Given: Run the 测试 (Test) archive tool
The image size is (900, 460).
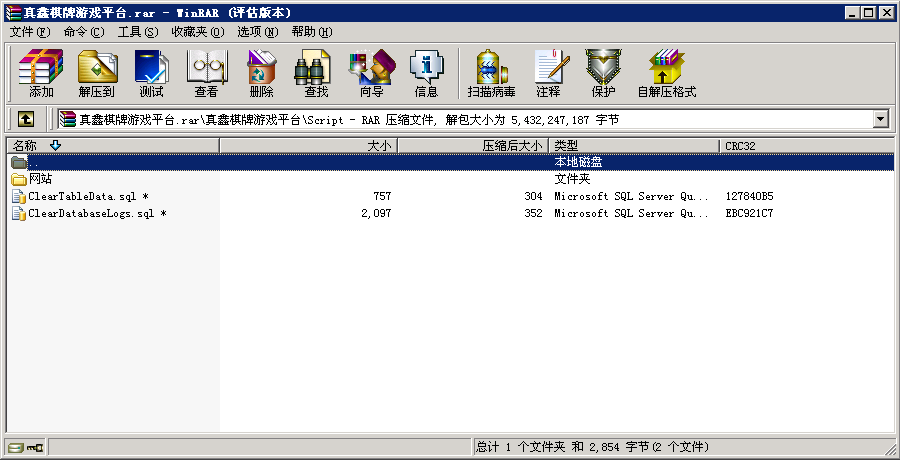Looking at the screenshot, I should click(151, 74).
